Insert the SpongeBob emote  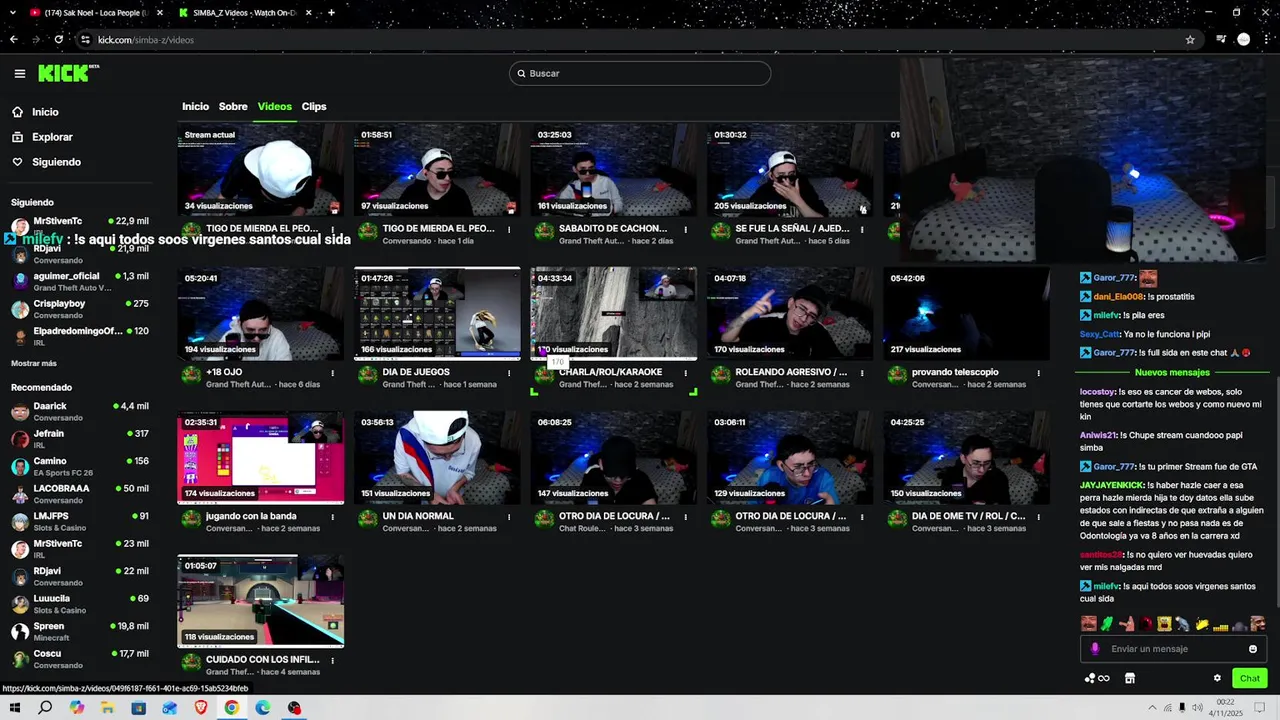(1164, 624)
